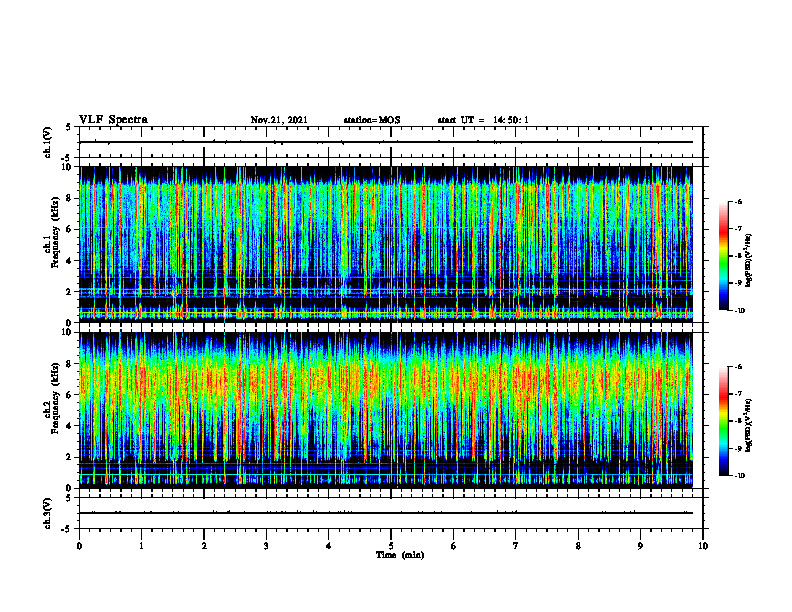Click the "station=MOS" header label
Image resolution: width=792 pixels, height=612 pixels.
[372, 120]
